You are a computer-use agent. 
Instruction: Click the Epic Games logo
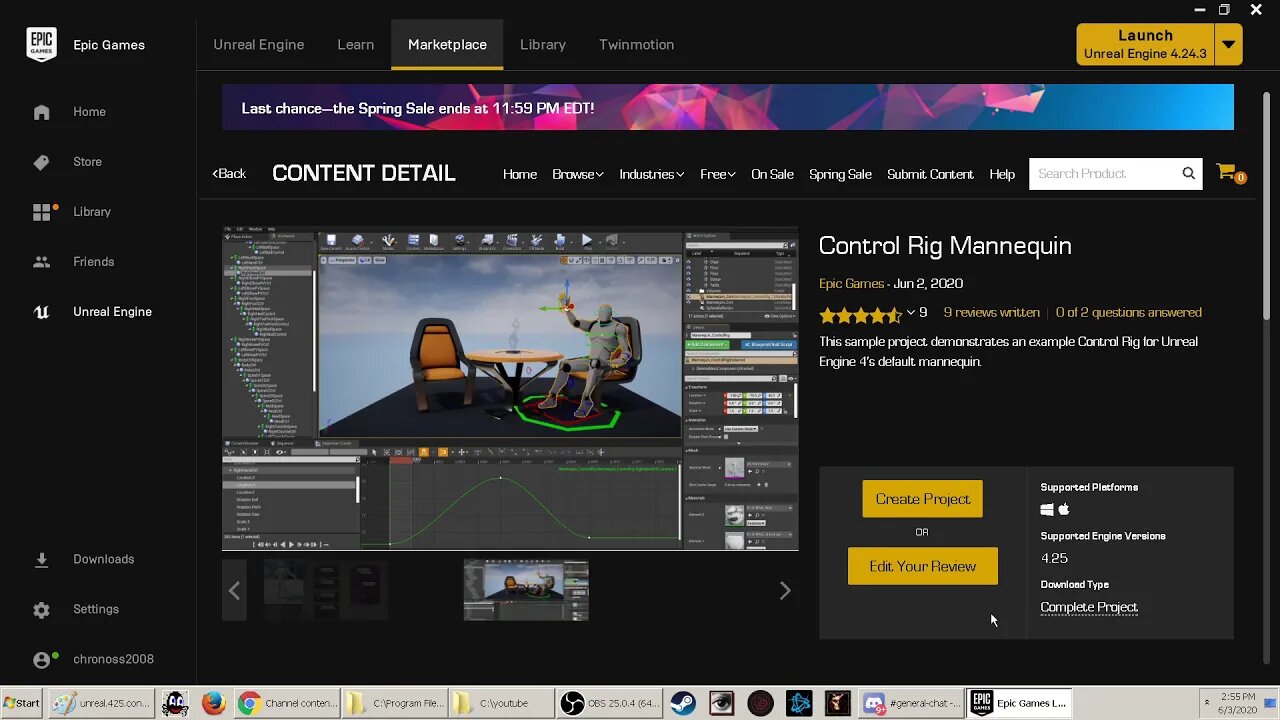tap(41, 45)
